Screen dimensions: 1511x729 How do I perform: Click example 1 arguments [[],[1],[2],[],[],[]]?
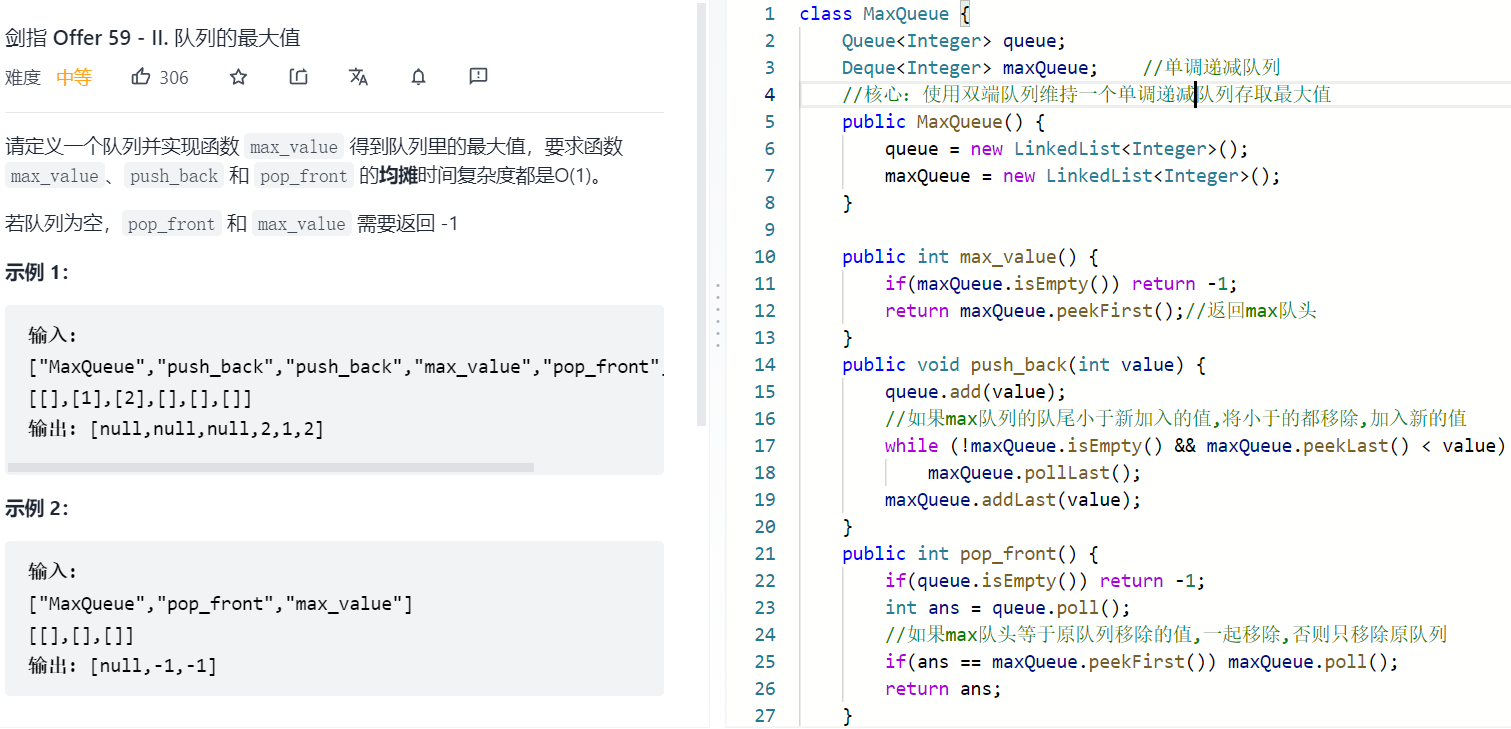141,398
